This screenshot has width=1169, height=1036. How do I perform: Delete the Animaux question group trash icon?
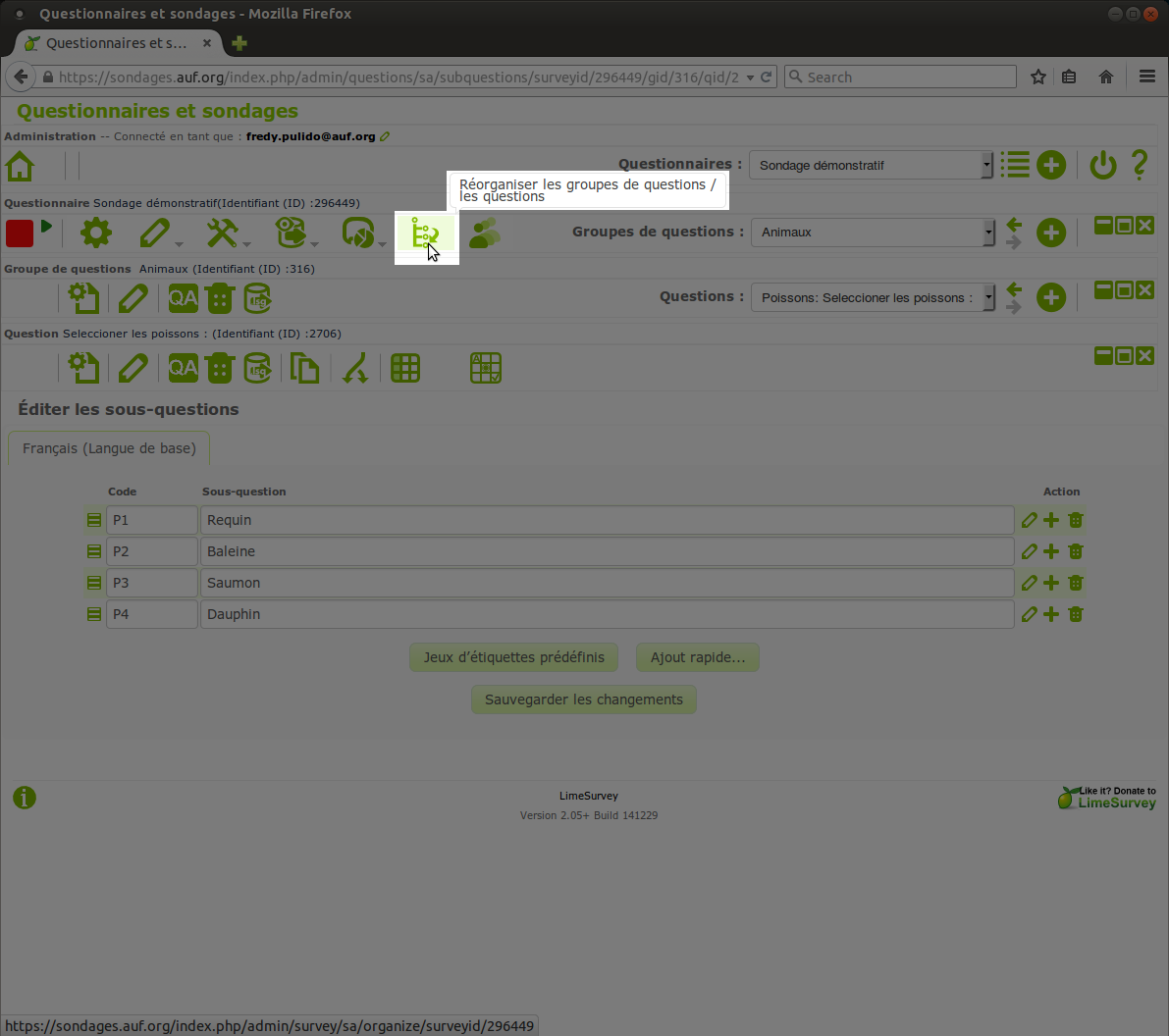220,298
